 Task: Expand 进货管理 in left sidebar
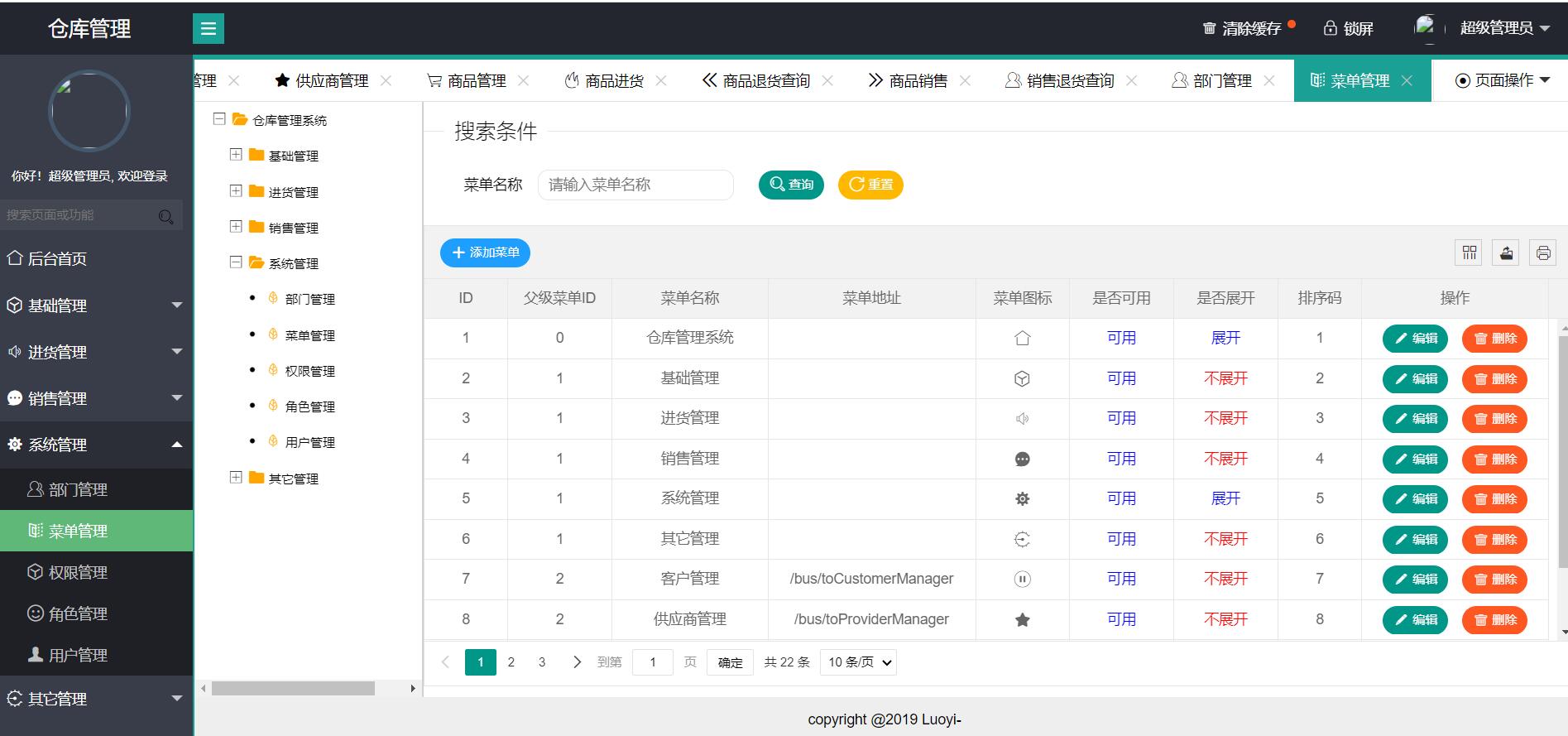click(96, 352)
